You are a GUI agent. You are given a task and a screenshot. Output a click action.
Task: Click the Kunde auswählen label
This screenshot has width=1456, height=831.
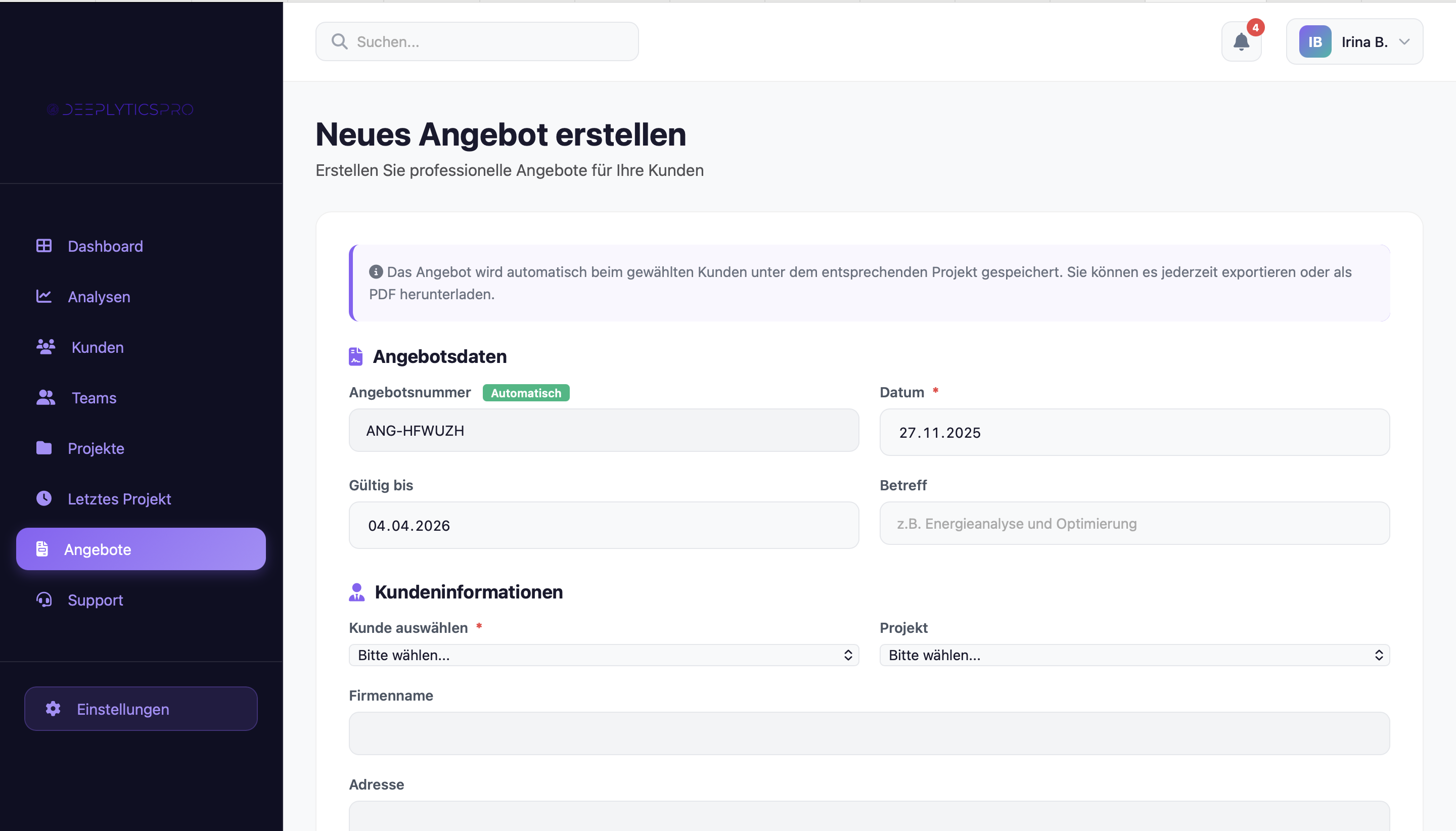pos(408,628)
